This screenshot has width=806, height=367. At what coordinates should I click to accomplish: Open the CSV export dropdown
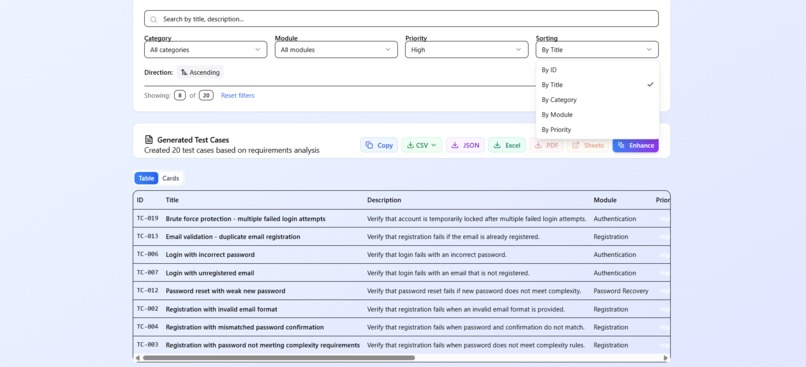[422, 145]
